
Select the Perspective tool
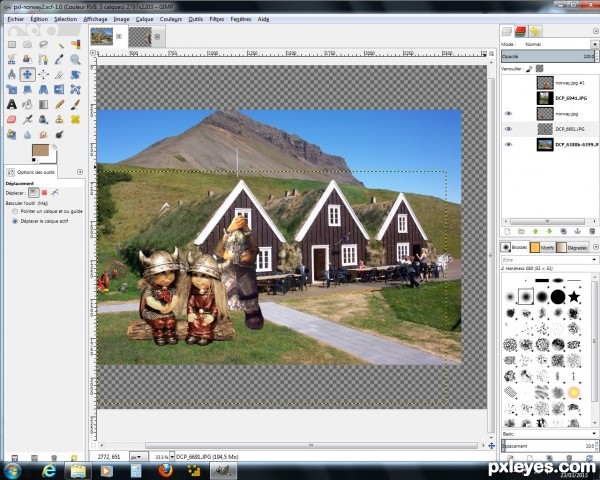pos(43,90)
